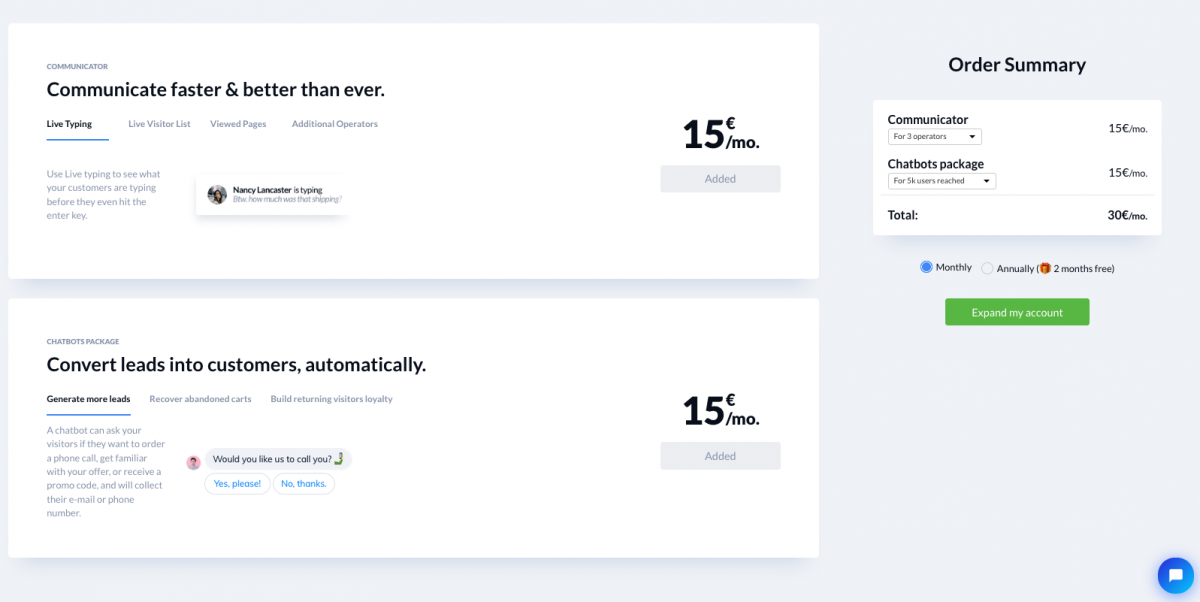Choose the Annually billing radio option

987,268
